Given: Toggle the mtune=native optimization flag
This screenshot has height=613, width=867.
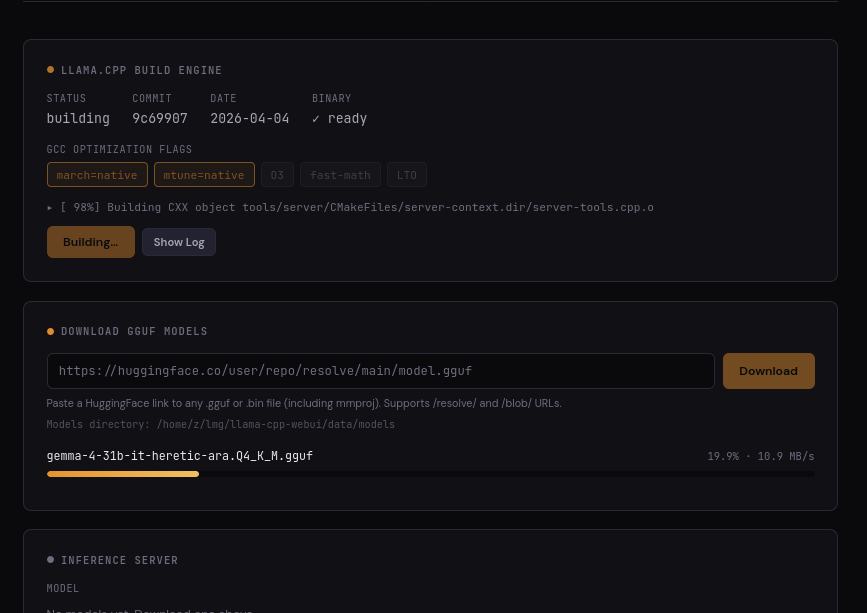Looking at the screenshot, I should 204,175.
